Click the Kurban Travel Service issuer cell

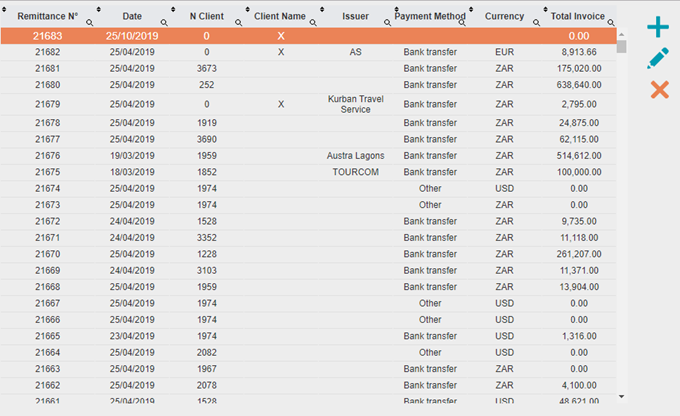pos(356,104)
